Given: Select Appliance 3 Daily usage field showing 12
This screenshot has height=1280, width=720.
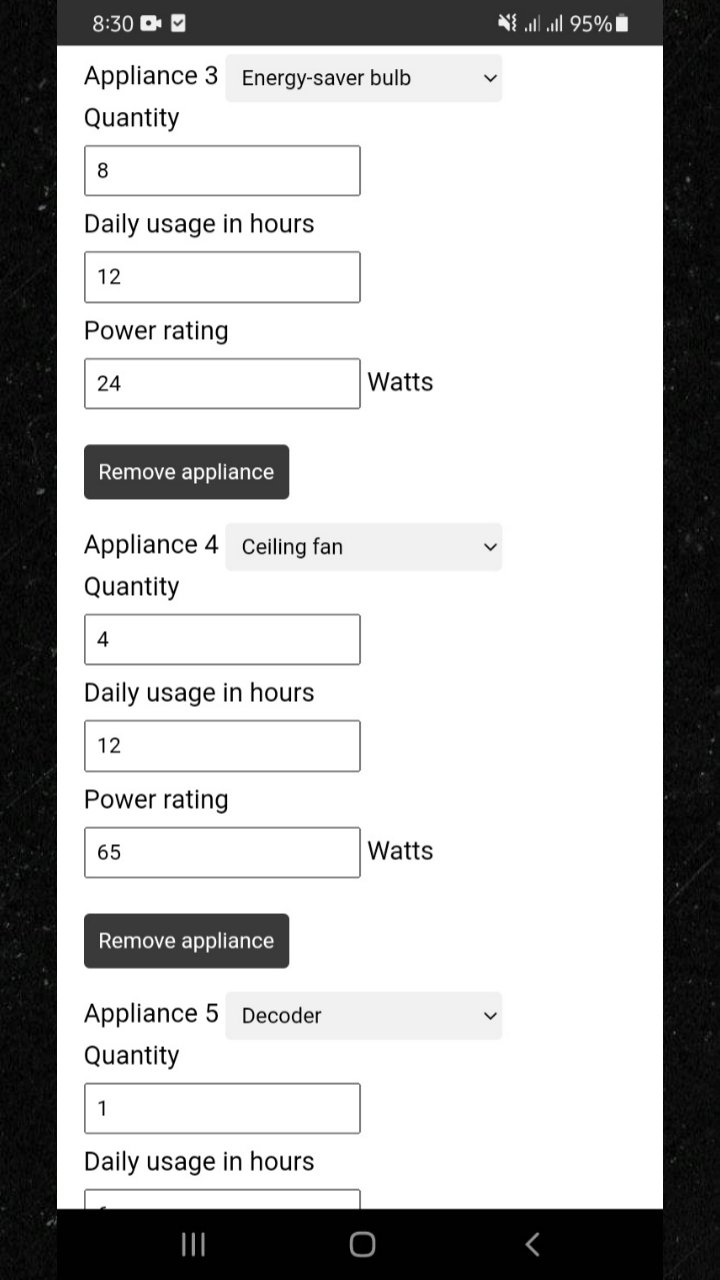Looking at the screenshot, I should coord(222,277).
